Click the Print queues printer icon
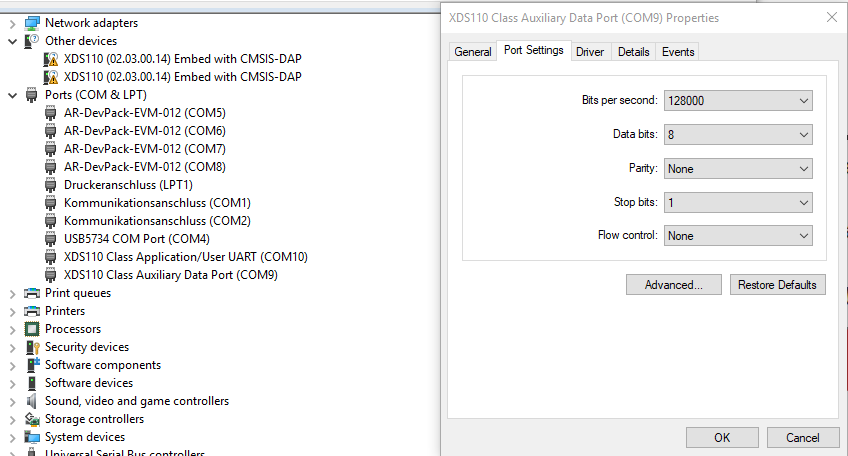The image size is (848, 456). coord(32,293)
